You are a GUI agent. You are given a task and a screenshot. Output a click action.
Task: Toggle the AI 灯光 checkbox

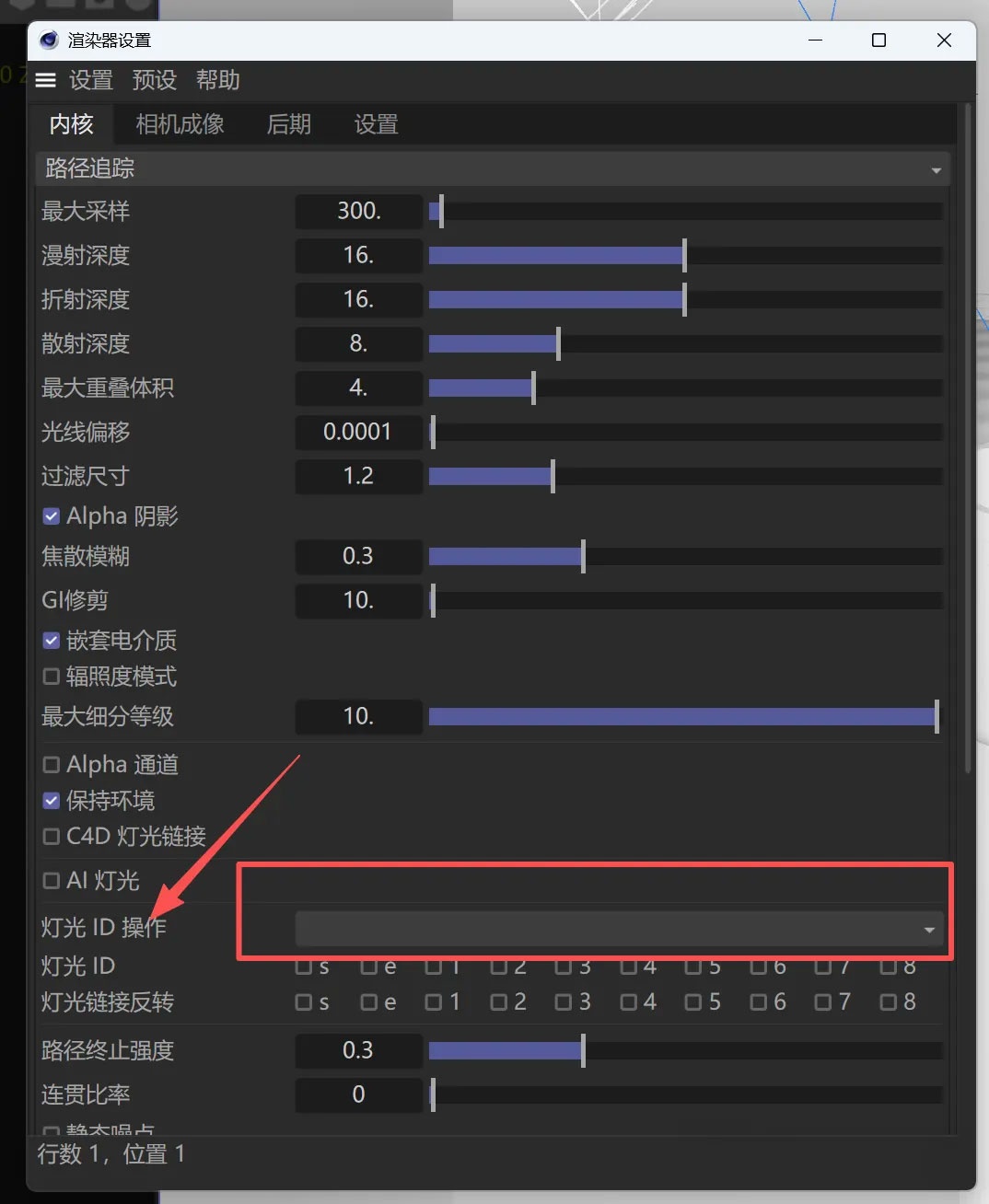(x=52, y=881)
